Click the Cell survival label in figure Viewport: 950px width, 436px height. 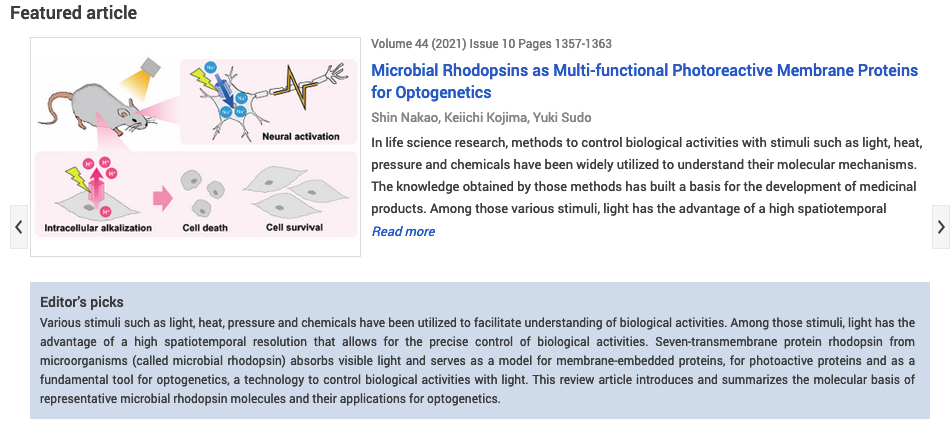pos(294,228)
